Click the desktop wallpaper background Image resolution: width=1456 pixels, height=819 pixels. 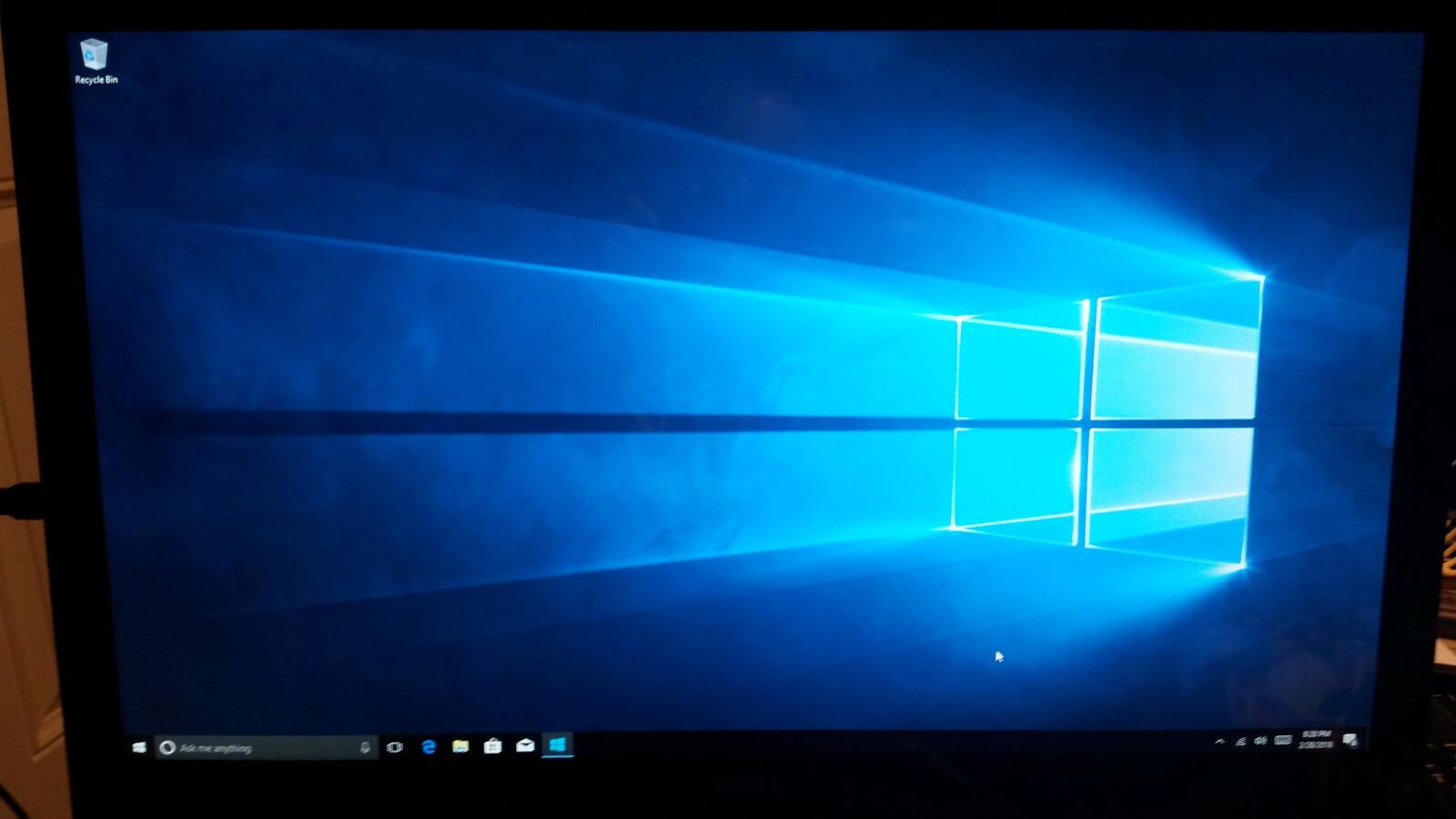pos(637,364)
